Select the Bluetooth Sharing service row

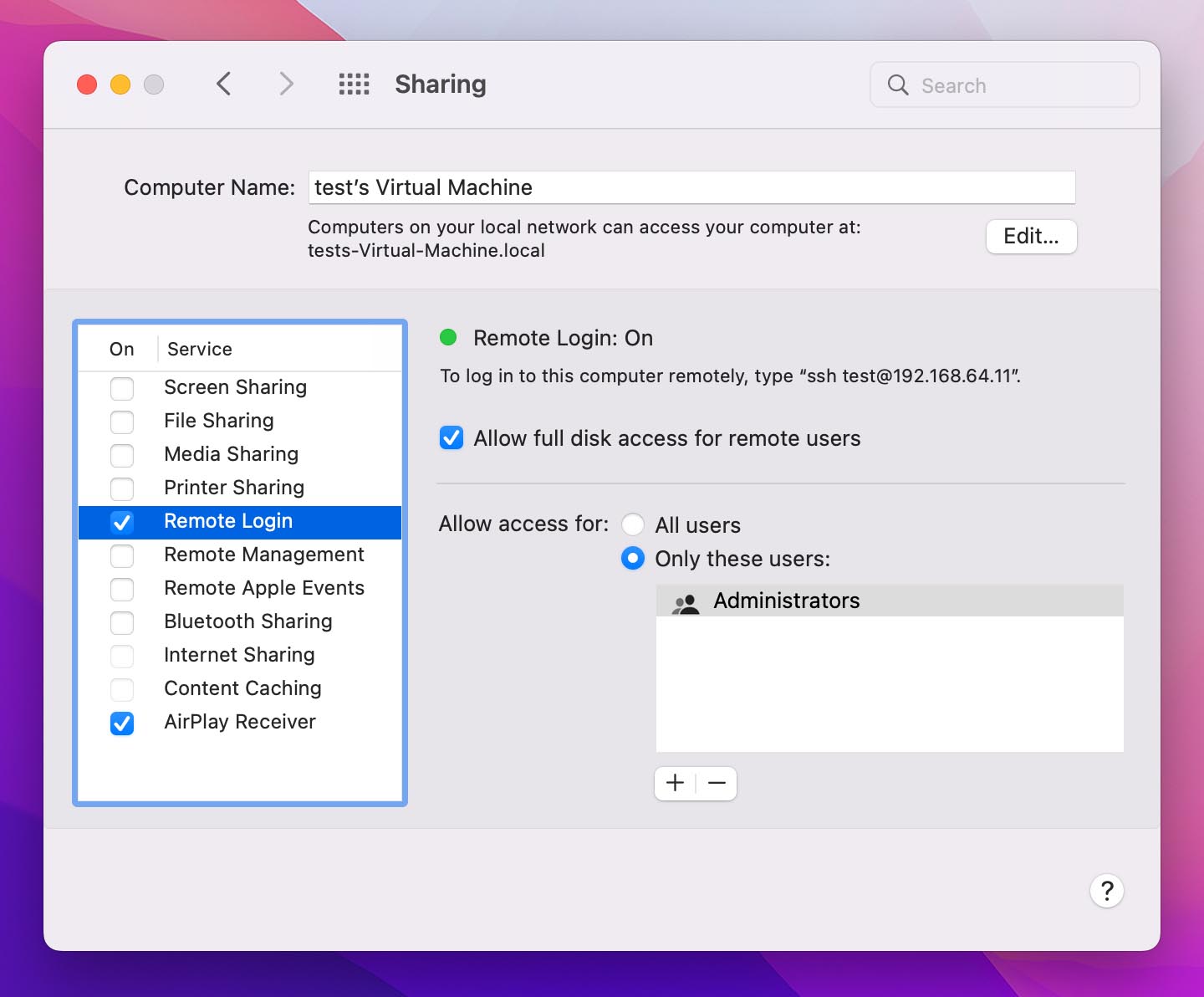pyautogui.click(x=240, y=621)
